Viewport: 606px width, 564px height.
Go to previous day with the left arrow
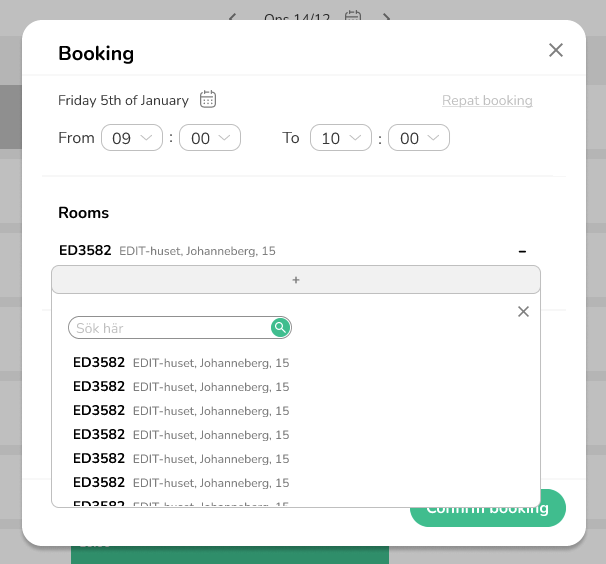pos(232,17)
